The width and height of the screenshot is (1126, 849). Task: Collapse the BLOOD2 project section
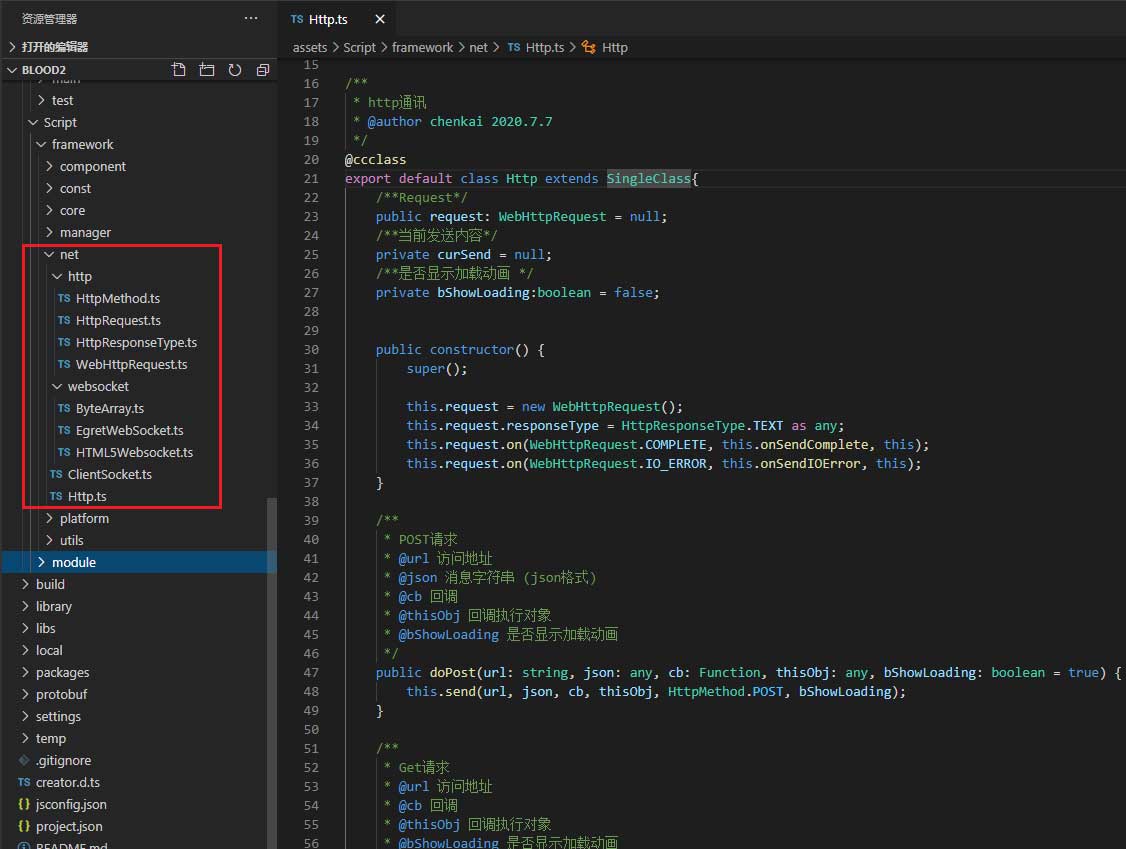[x=12, y=70]
